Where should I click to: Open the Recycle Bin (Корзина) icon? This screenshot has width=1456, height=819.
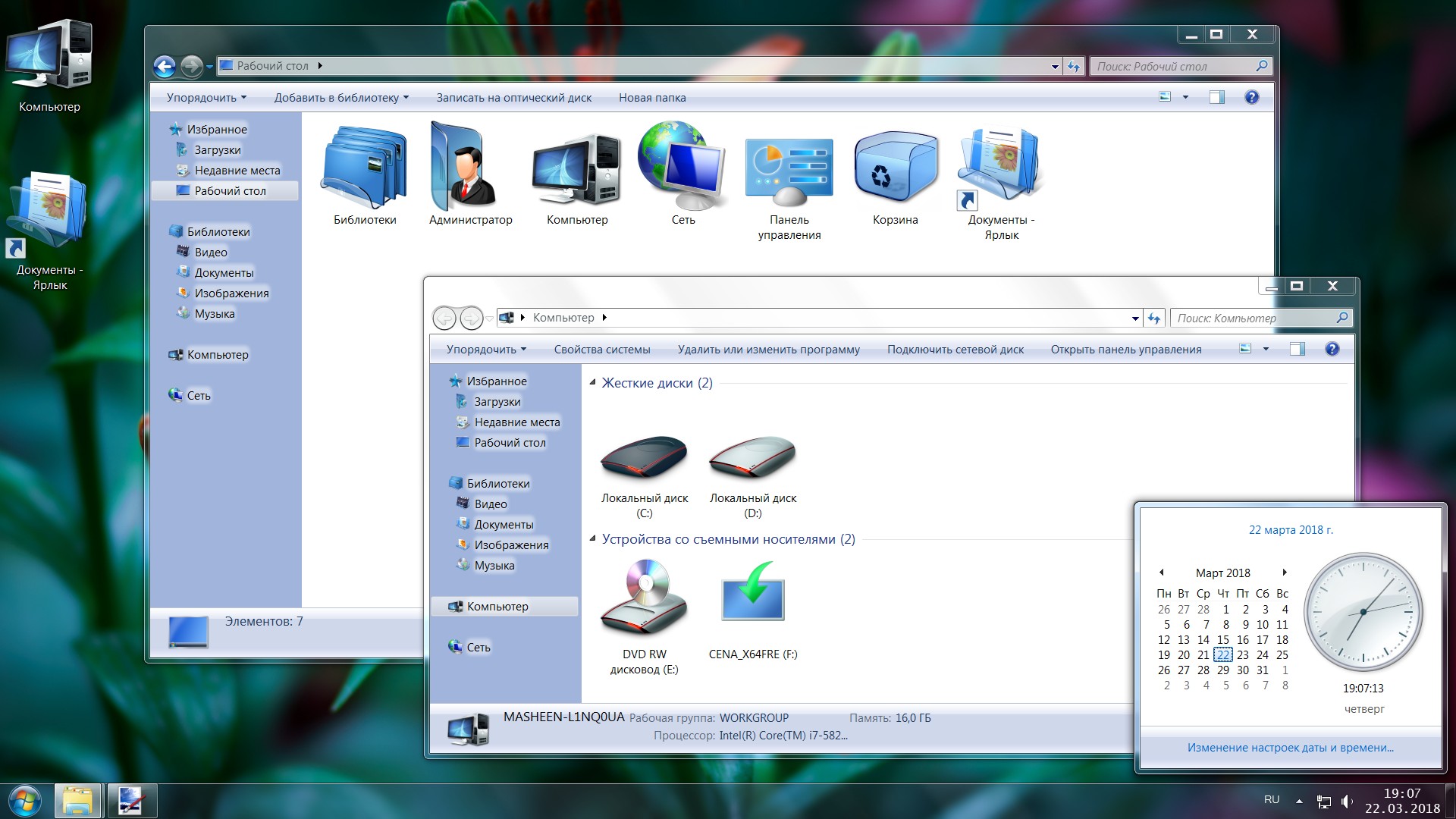895,176
